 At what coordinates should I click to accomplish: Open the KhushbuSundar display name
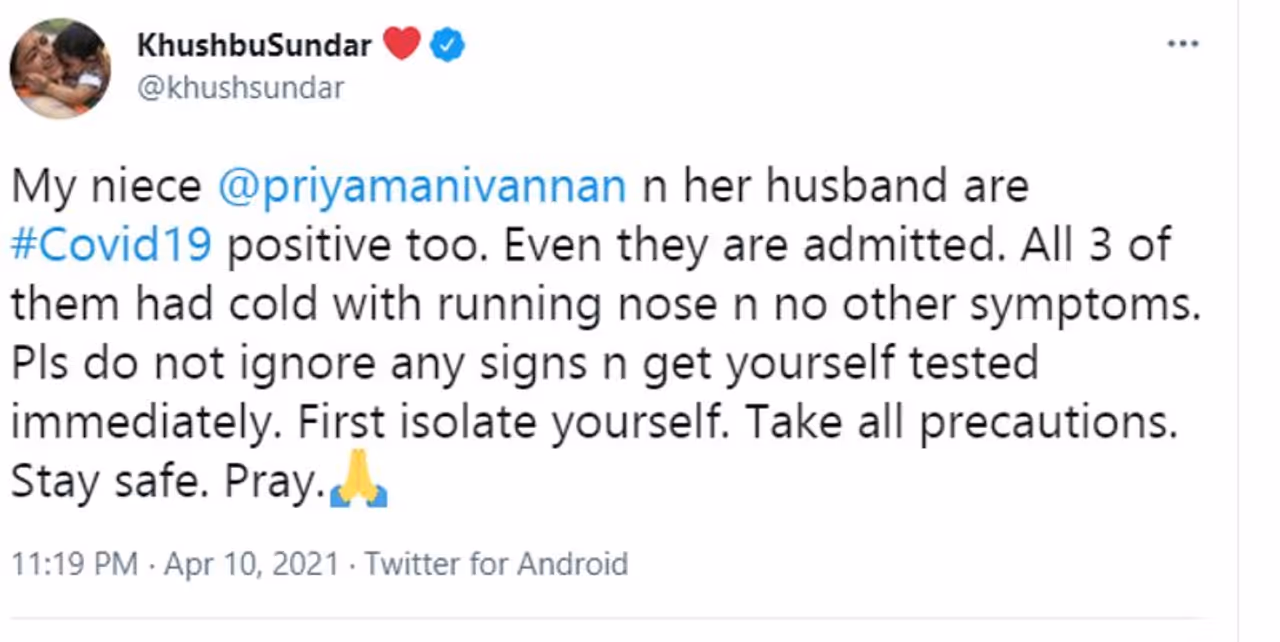click(254, 46)
